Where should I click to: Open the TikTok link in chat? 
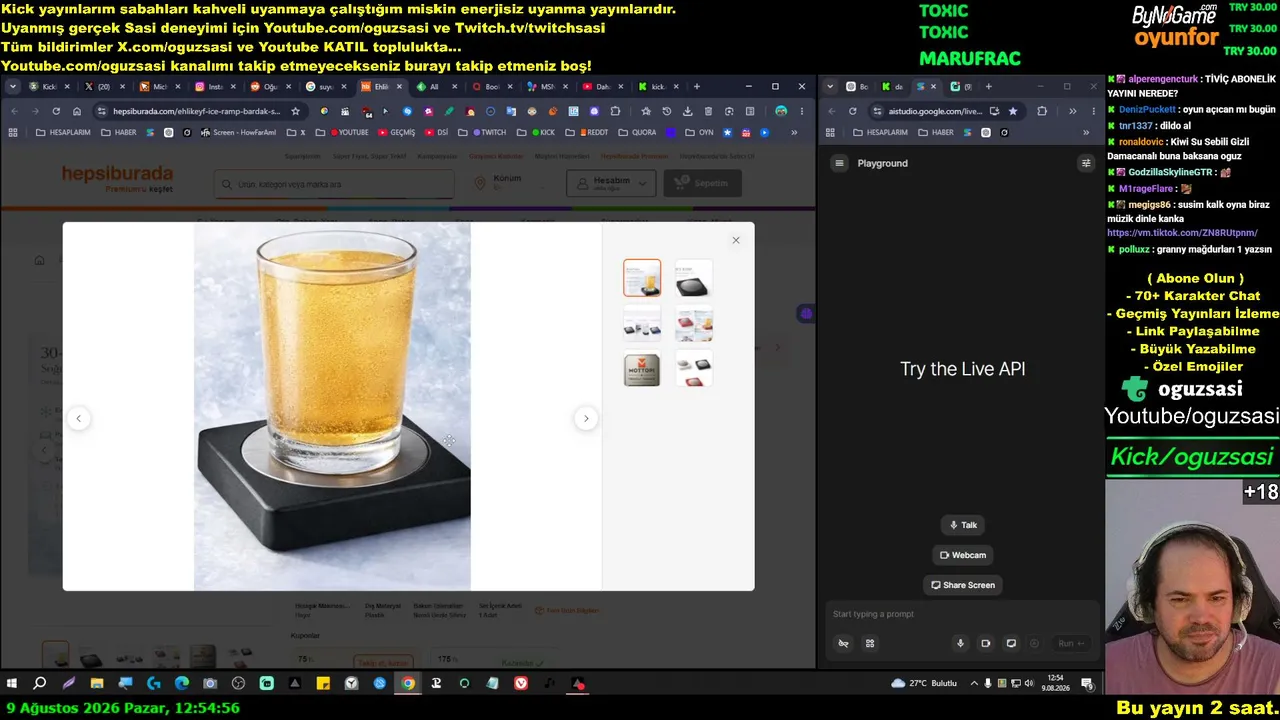1182,233
